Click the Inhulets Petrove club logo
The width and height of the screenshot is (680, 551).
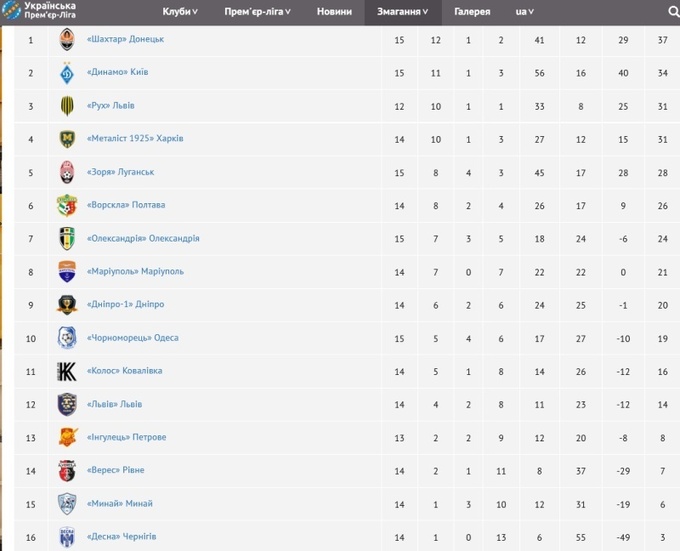[67, 437]
